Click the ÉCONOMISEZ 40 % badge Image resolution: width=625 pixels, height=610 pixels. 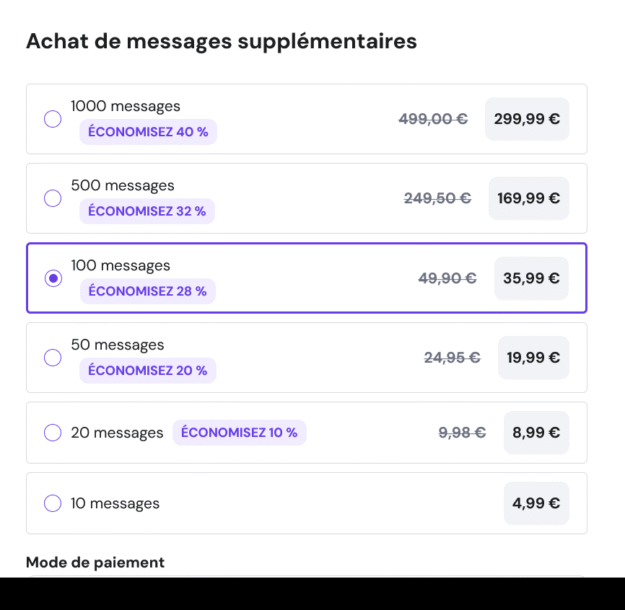pos(148,132)
